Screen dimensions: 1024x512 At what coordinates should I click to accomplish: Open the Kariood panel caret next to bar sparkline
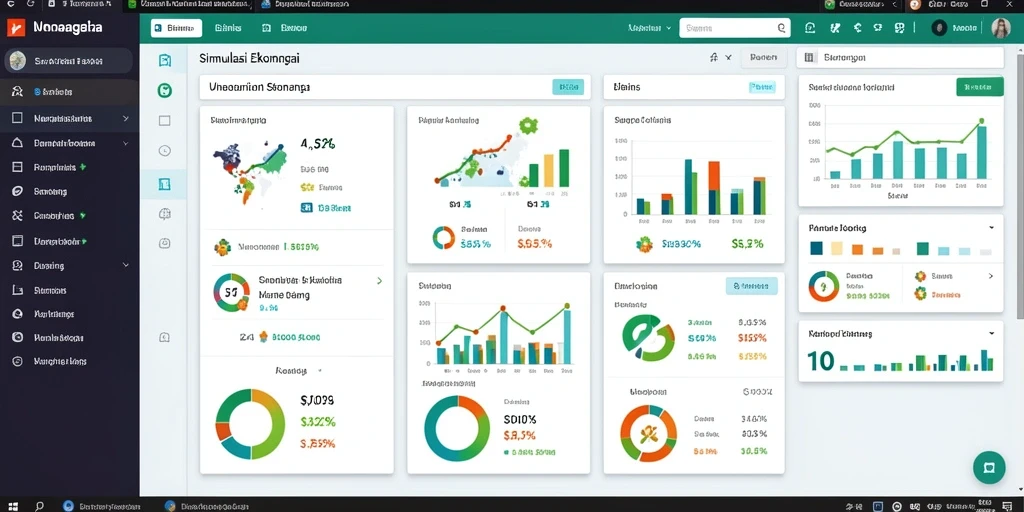991,334
